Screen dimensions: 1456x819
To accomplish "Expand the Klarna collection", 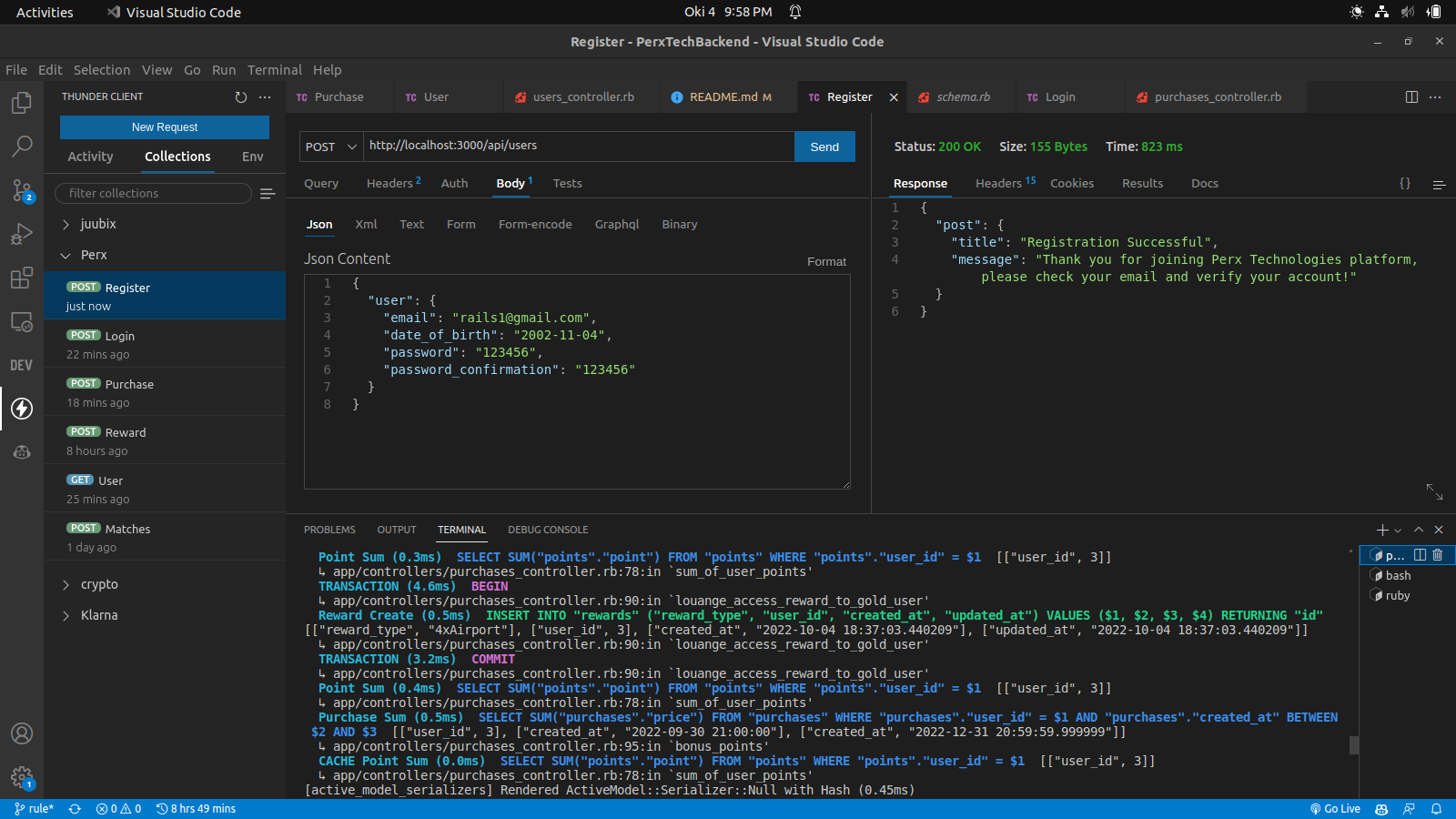I will coord(165,615).
